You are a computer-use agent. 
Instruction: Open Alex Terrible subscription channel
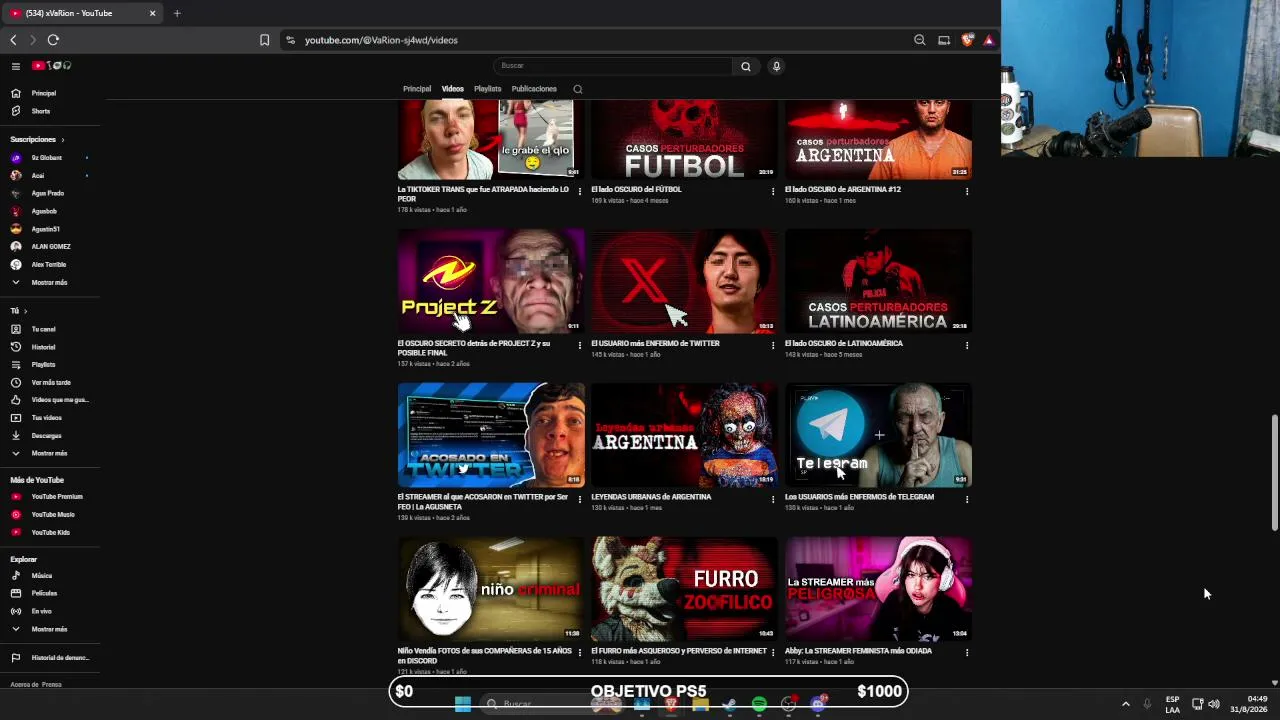(x=50, y=264)
